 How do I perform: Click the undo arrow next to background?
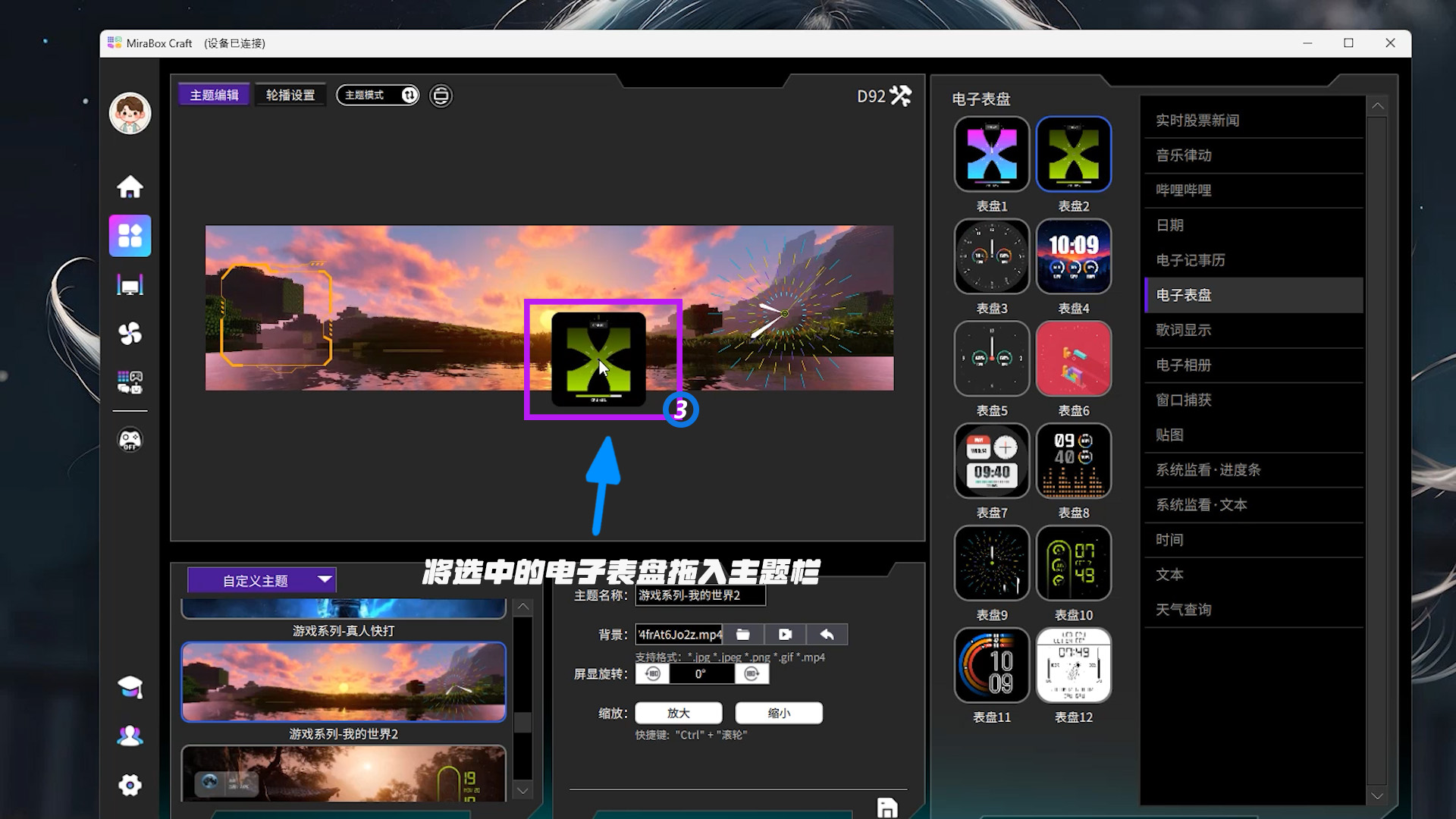coord(827,635)
